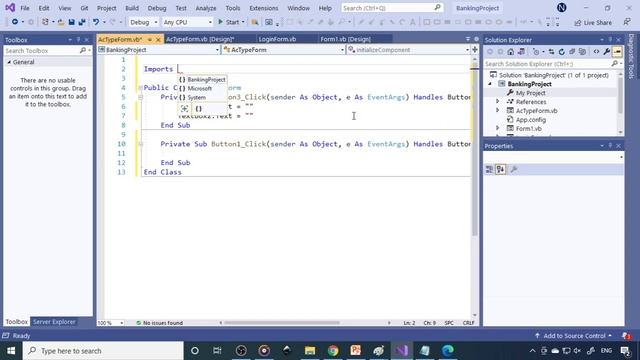640x360 pixels.
Task: Toggle the namespace filter in the IntelliSense popup
Action: pos(198,109)
